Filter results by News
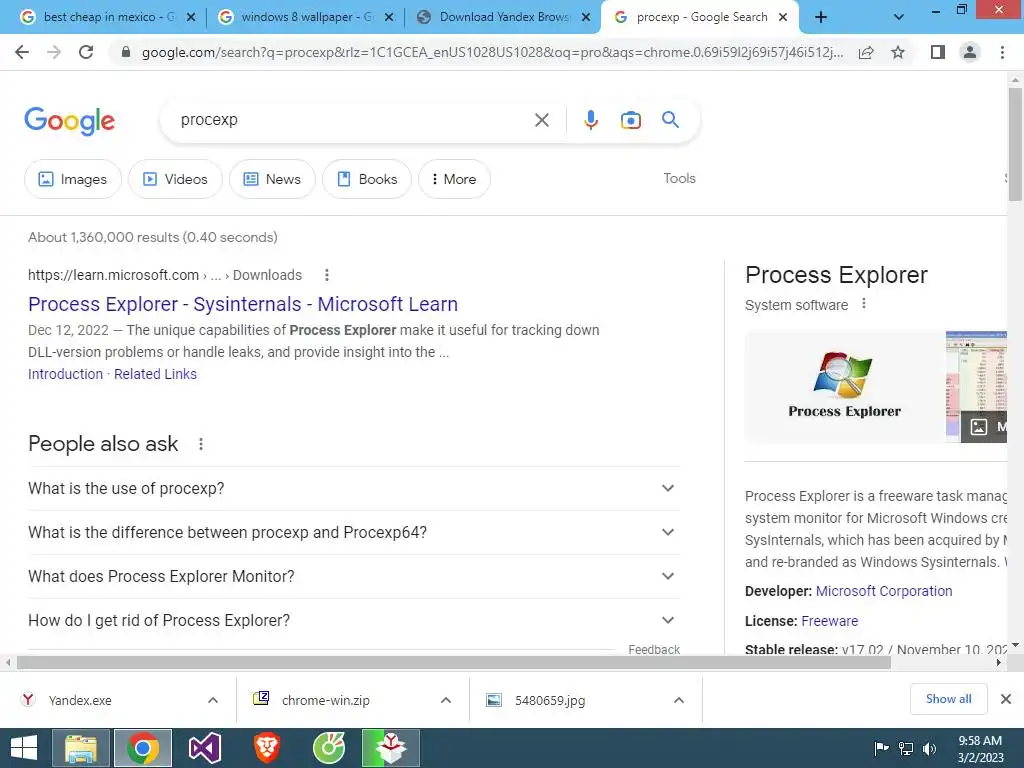Screen dimensions: 1024x768 272,179
